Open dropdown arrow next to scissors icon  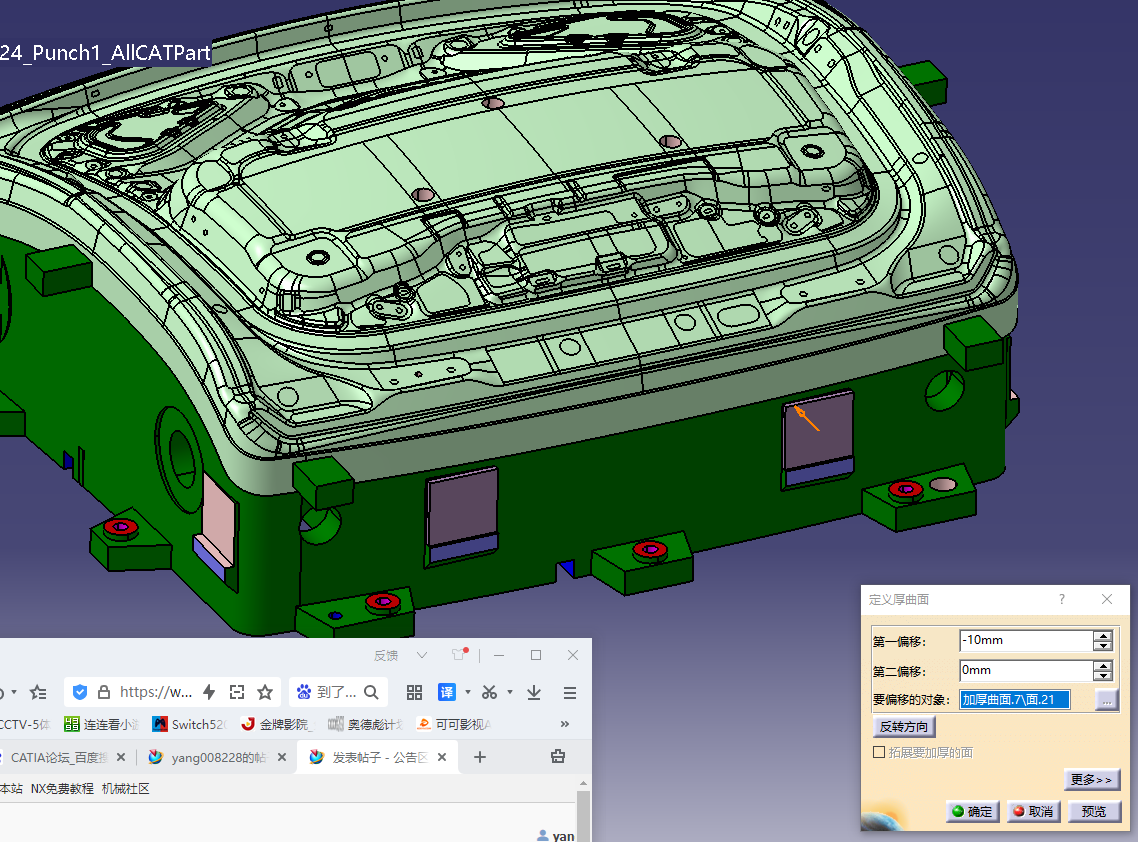pyautogui.click(x=509, y=692)
